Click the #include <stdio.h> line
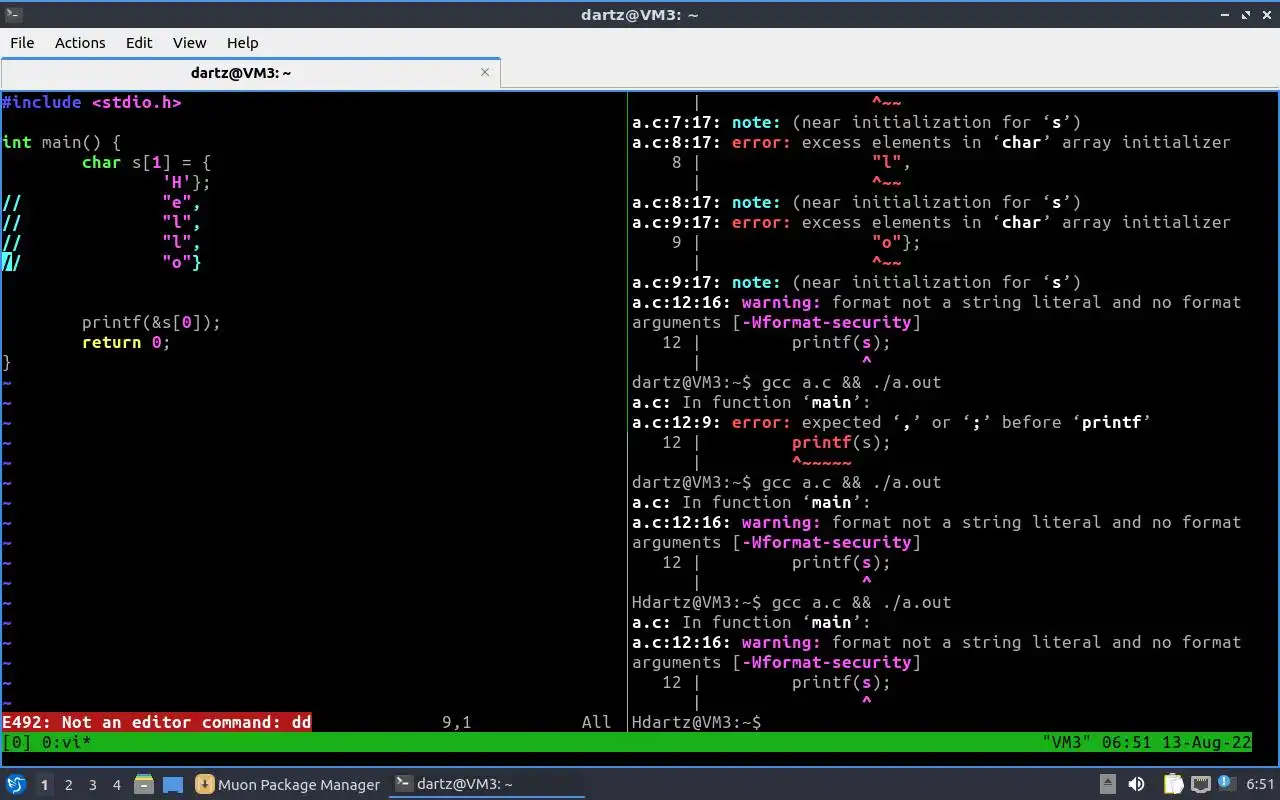The width and height of the screenshot is (1280, 800). click(x=92, y=102)
